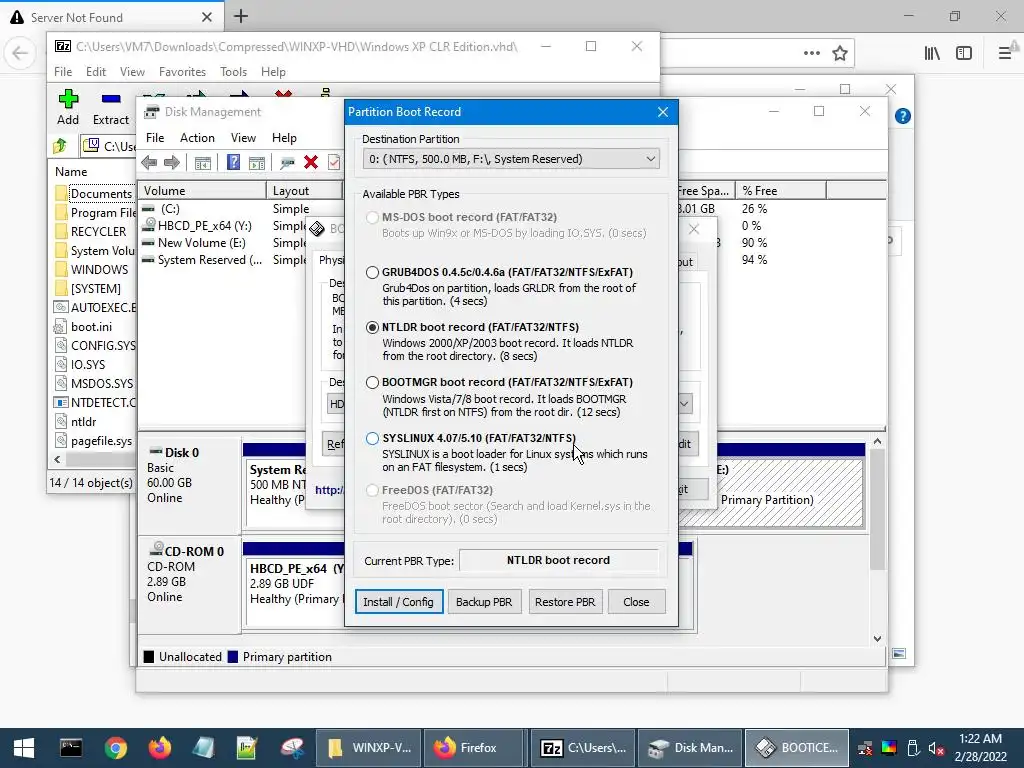The height and width of the screenshot is (768, 1024).
Task: Click the bookmark star icon in Firefox
Action: pos(840,53)
